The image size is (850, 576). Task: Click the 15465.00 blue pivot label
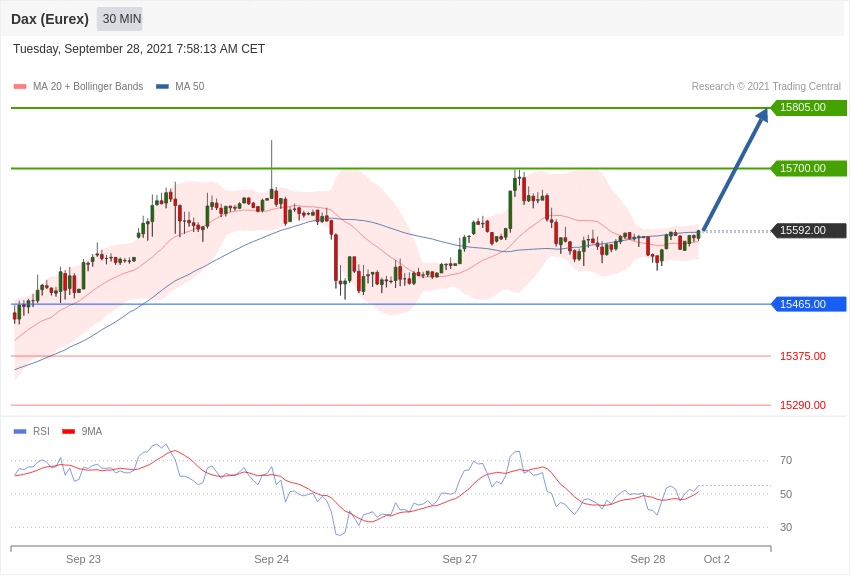(808, 304)
